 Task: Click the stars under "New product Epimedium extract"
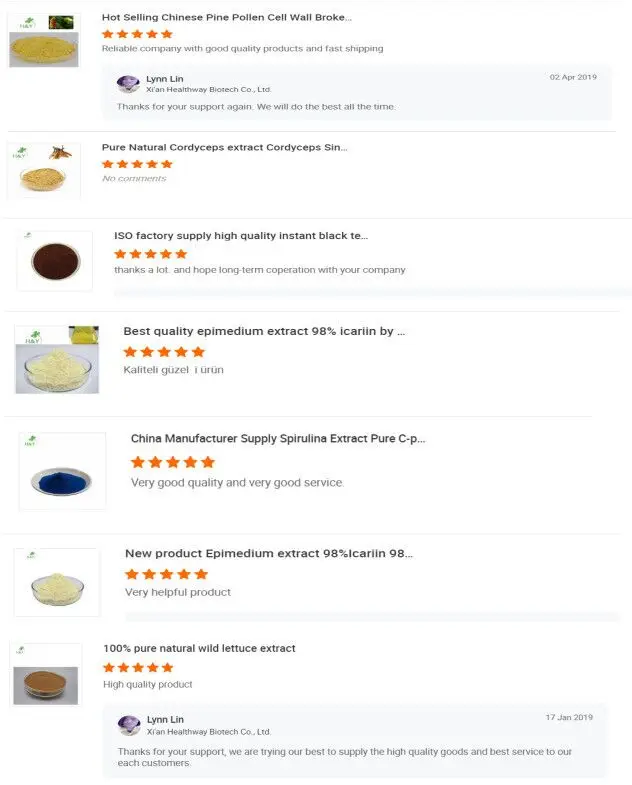(x=166, y=574)
